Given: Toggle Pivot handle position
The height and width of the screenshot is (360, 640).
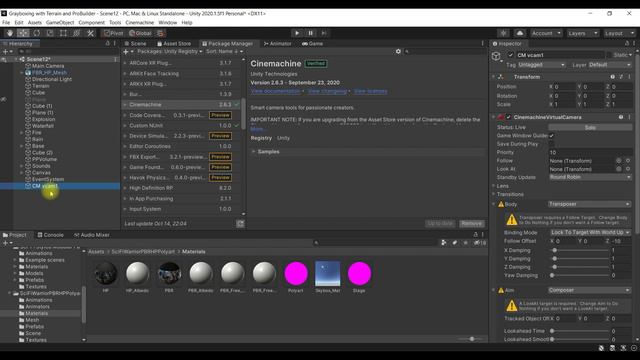Looking at the screenshot, I should [x=113, y=33].
